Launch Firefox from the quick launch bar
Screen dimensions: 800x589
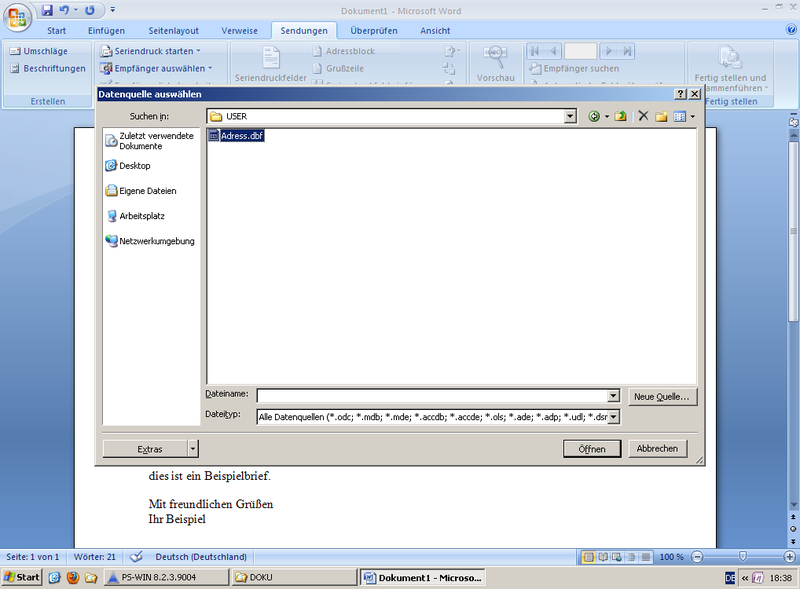click(x=73, y=577)
